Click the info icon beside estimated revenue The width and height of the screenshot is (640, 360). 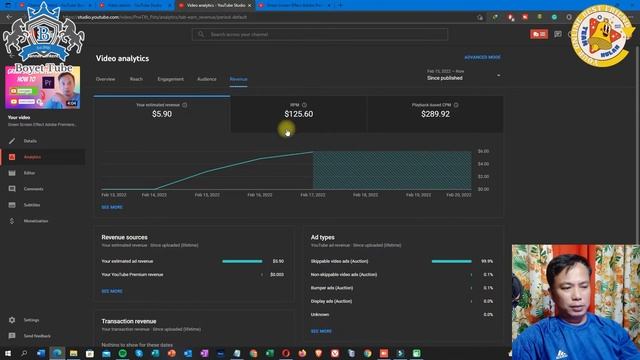(x=184, y=105)
